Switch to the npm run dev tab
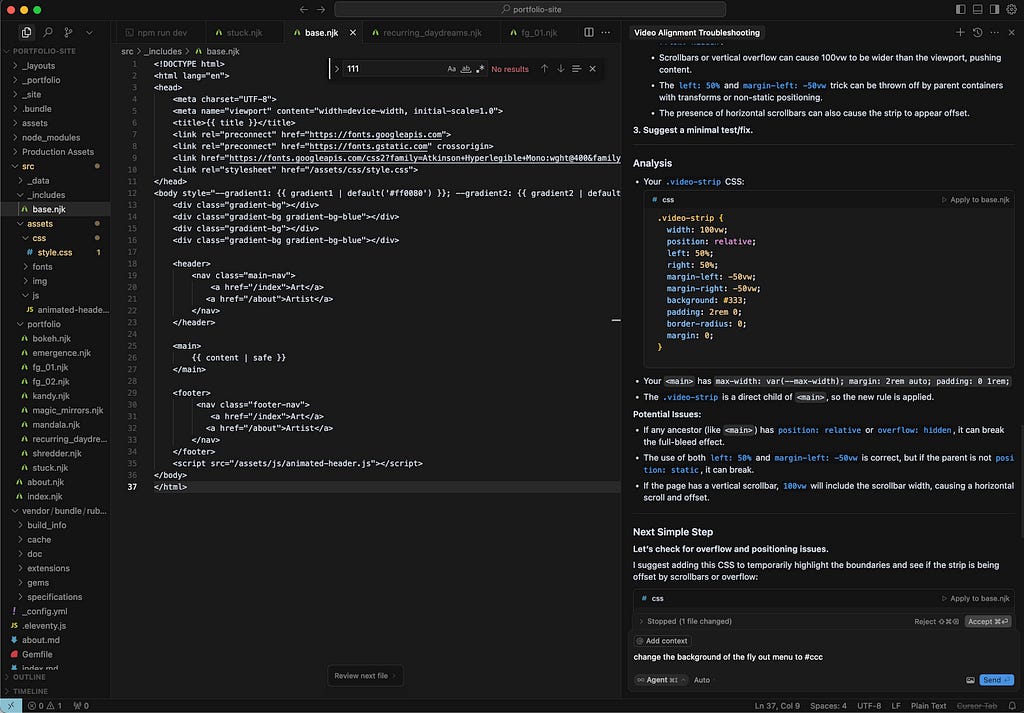Screen dimensions: 1024x713 pos(157,33)
